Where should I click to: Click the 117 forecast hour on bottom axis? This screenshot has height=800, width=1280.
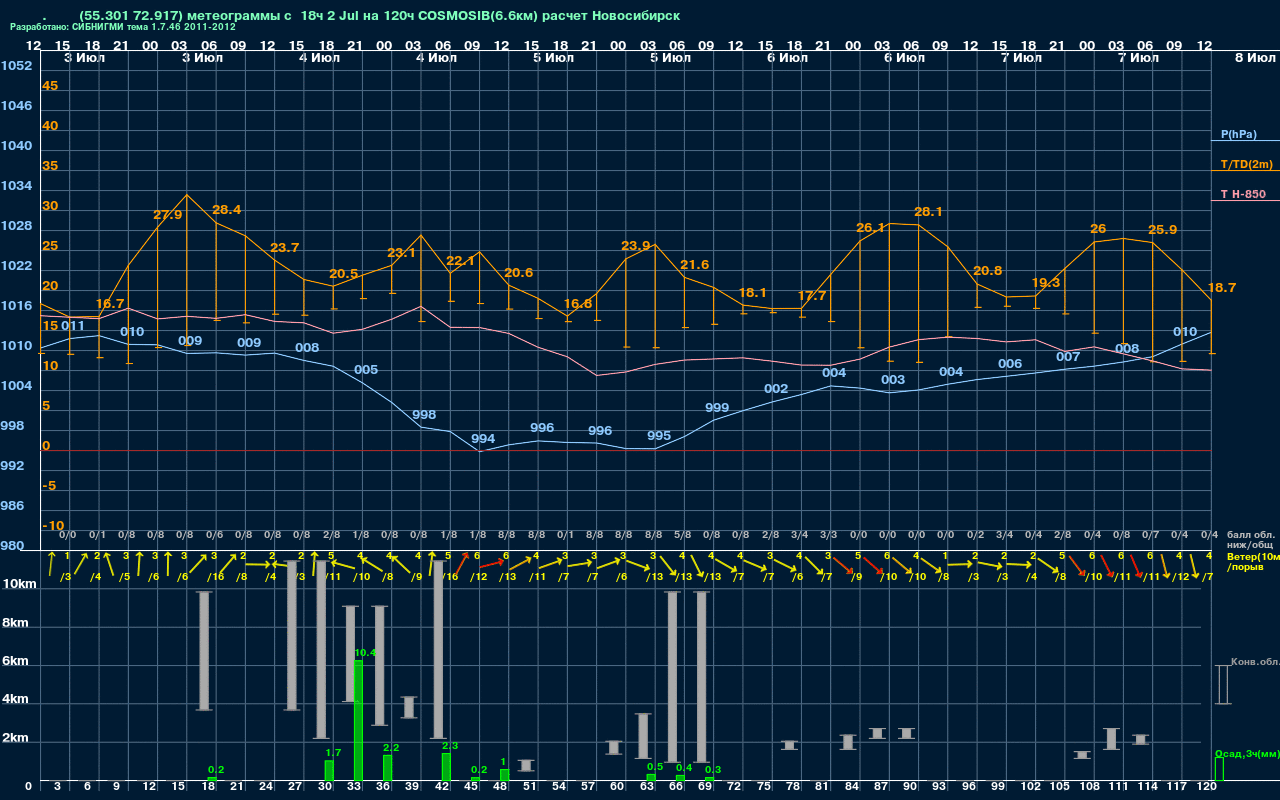[x=1177, y=787]
